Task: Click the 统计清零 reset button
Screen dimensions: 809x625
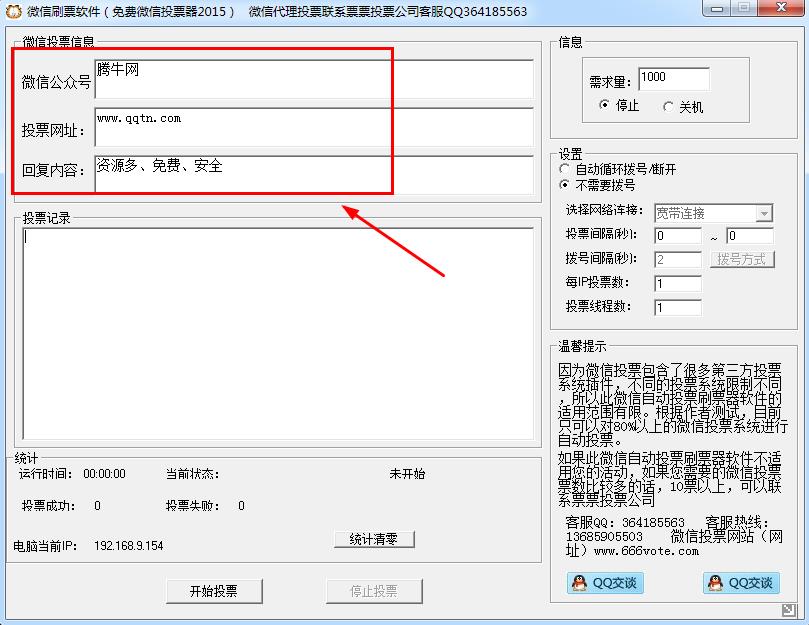Action: point(374,538)
